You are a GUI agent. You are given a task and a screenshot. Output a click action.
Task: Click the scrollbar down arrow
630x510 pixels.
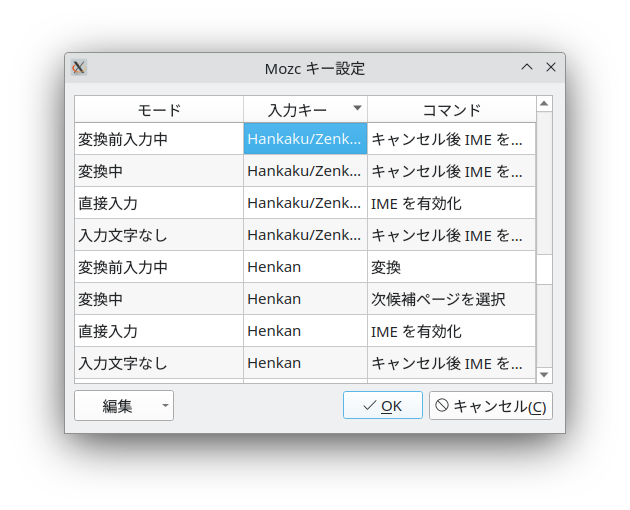[x=544, y=375]
